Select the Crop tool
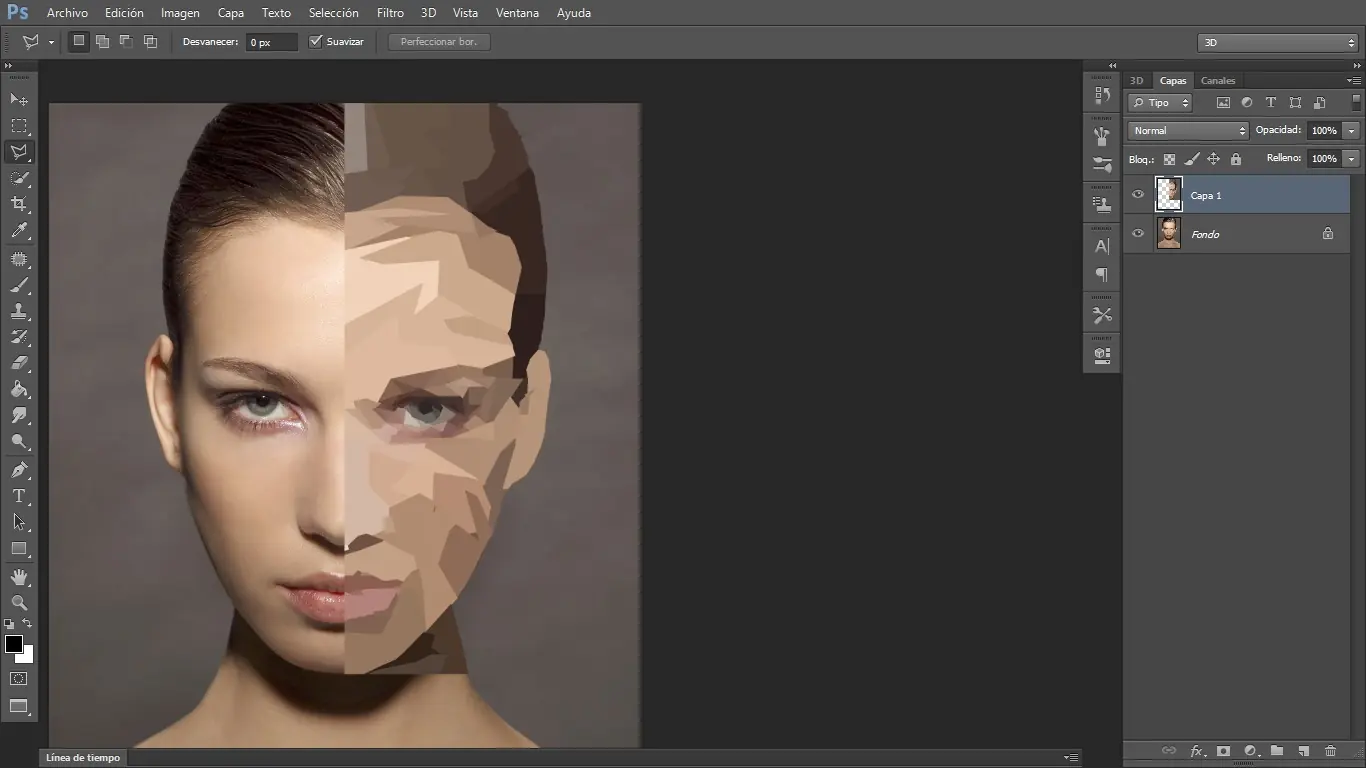The image size is (1366, 768). (19, 204)
